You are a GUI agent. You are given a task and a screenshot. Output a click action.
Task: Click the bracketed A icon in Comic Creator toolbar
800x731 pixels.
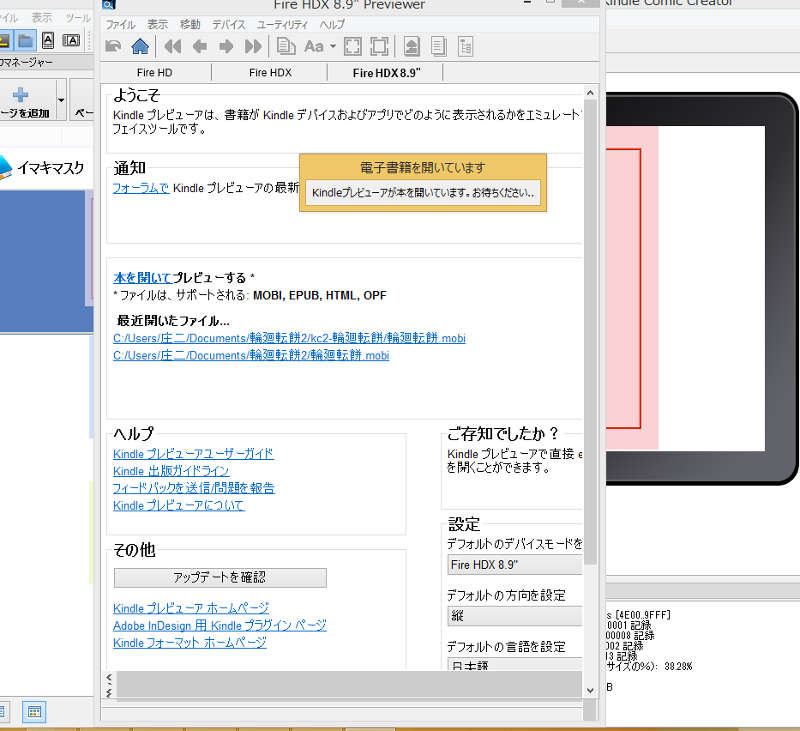coord(71,40)
